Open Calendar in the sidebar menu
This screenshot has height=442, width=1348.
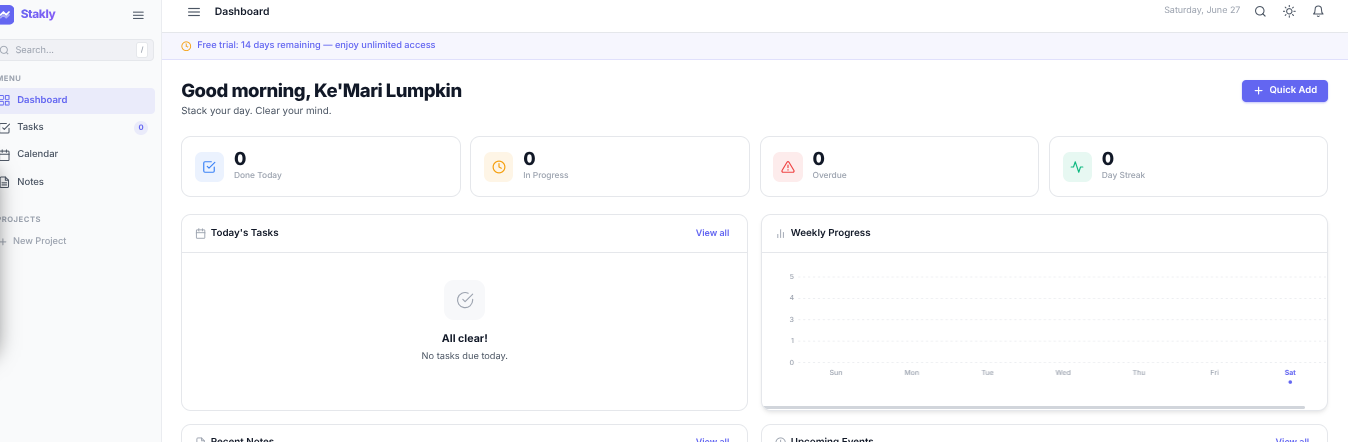[x=76, y=154]
